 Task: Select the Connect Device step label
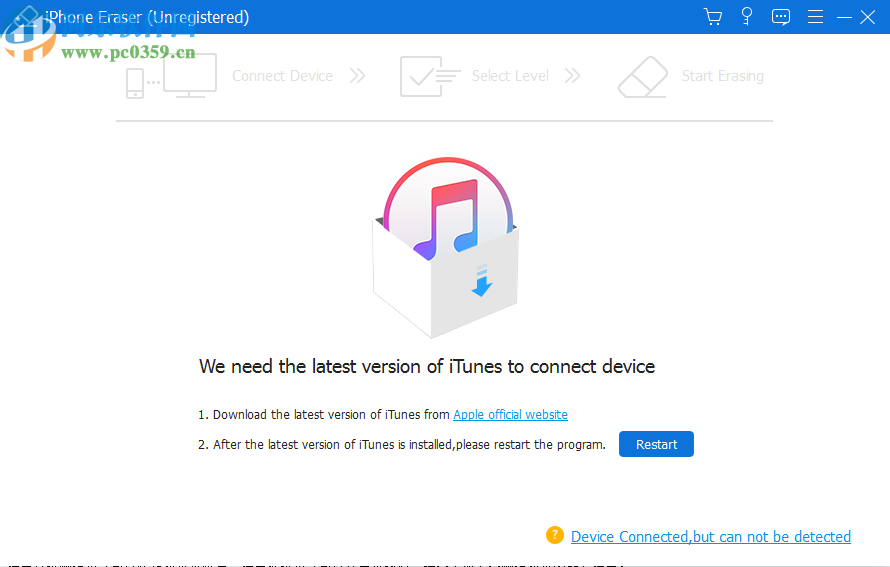(x=282, y=76)
